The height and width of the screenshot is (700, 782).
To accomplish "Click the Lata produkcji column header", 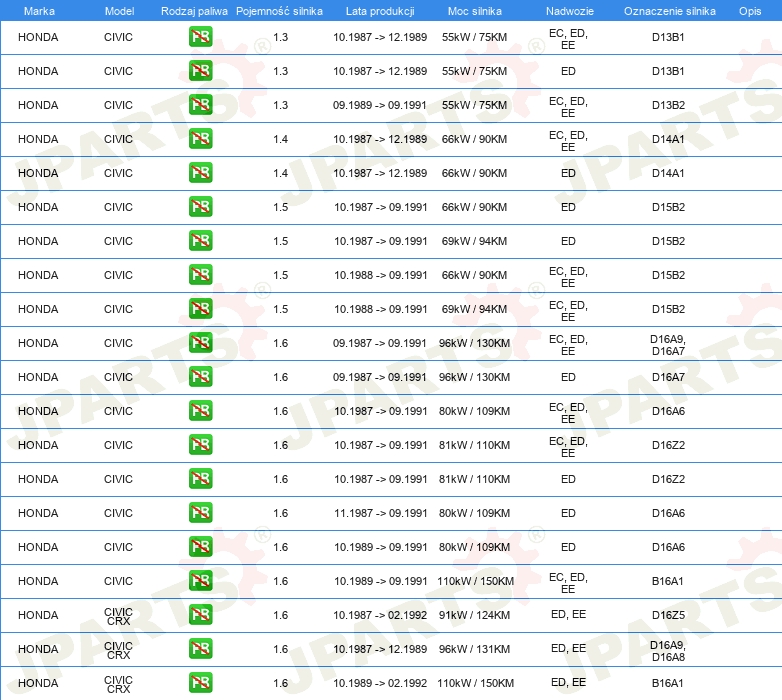I will (x=380, y=11).
